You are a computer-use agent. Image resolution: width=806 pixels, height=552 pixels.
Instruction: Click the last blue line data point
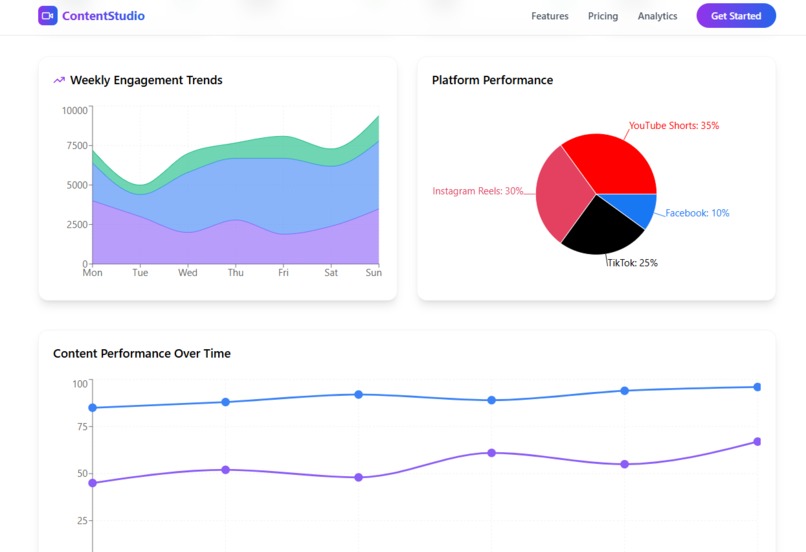757,387
